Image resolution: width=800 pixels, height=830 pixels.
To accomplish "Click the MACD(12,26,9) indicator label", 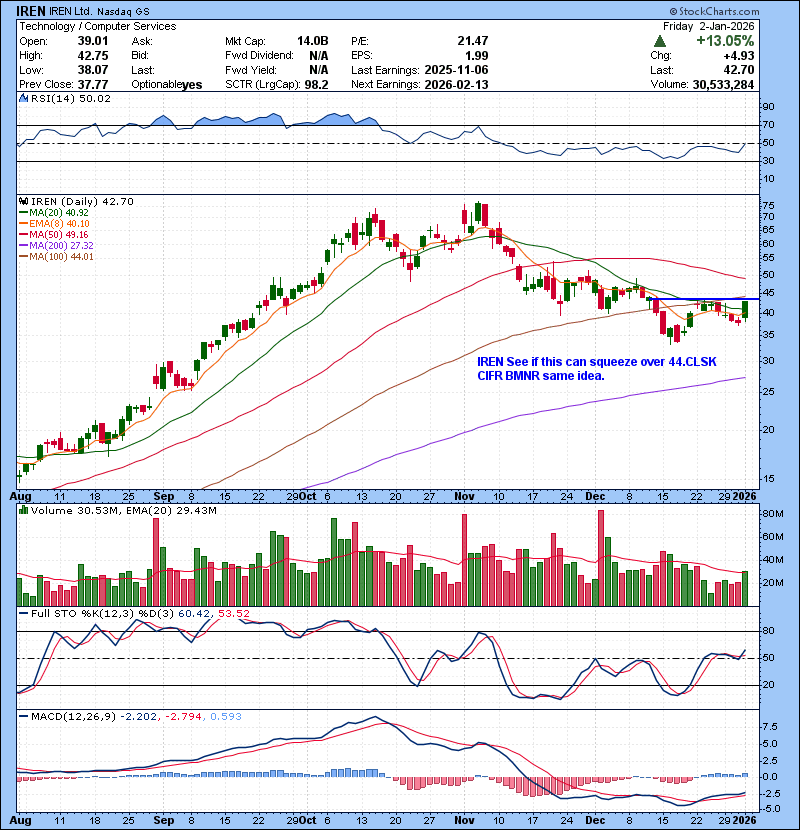I will pyautogui.click(x=73, y=717).
